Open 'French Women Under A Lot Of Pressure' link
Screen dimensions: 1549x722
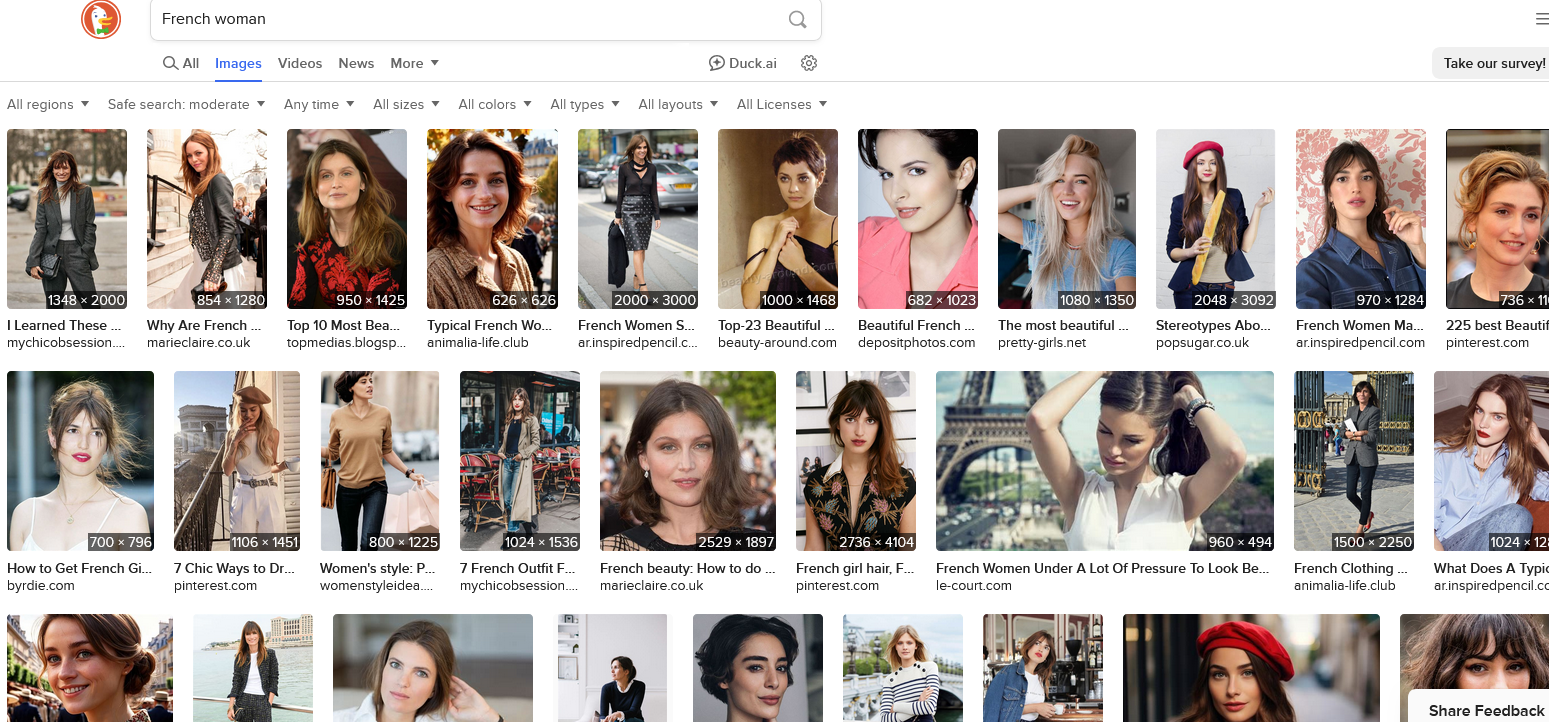click(1102, 568)
